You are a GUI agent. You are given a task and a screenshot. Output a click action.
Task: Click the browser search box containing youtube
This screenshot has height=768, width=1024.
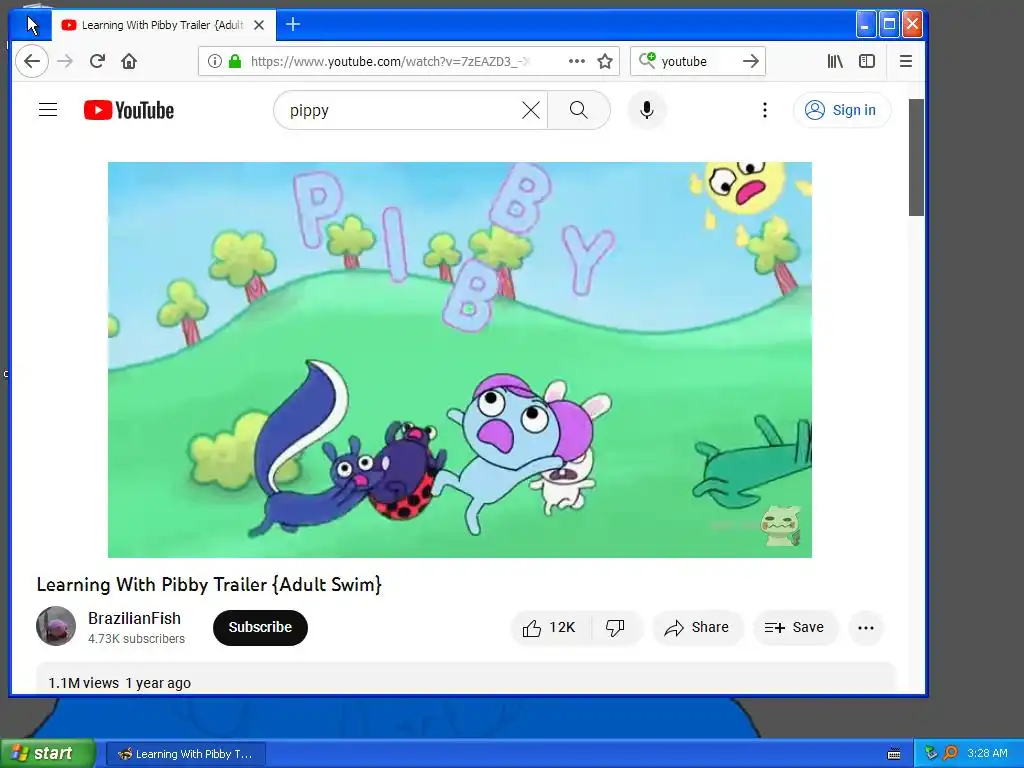[x=699, y=61]
